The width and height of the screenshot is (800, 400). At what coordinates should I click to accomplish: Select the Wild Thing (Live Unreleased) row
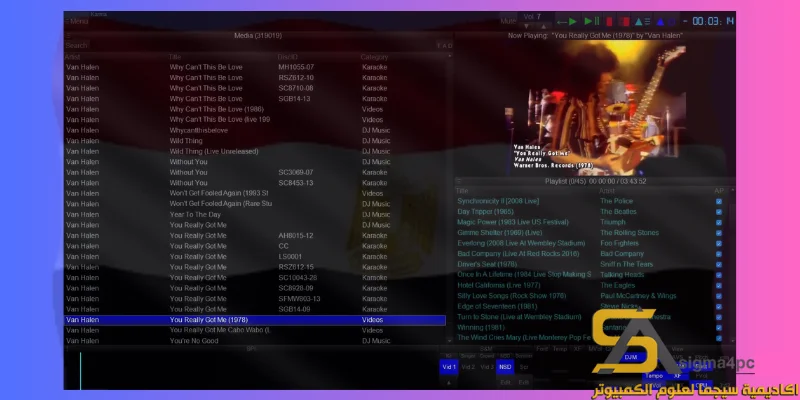pos(255,152)
